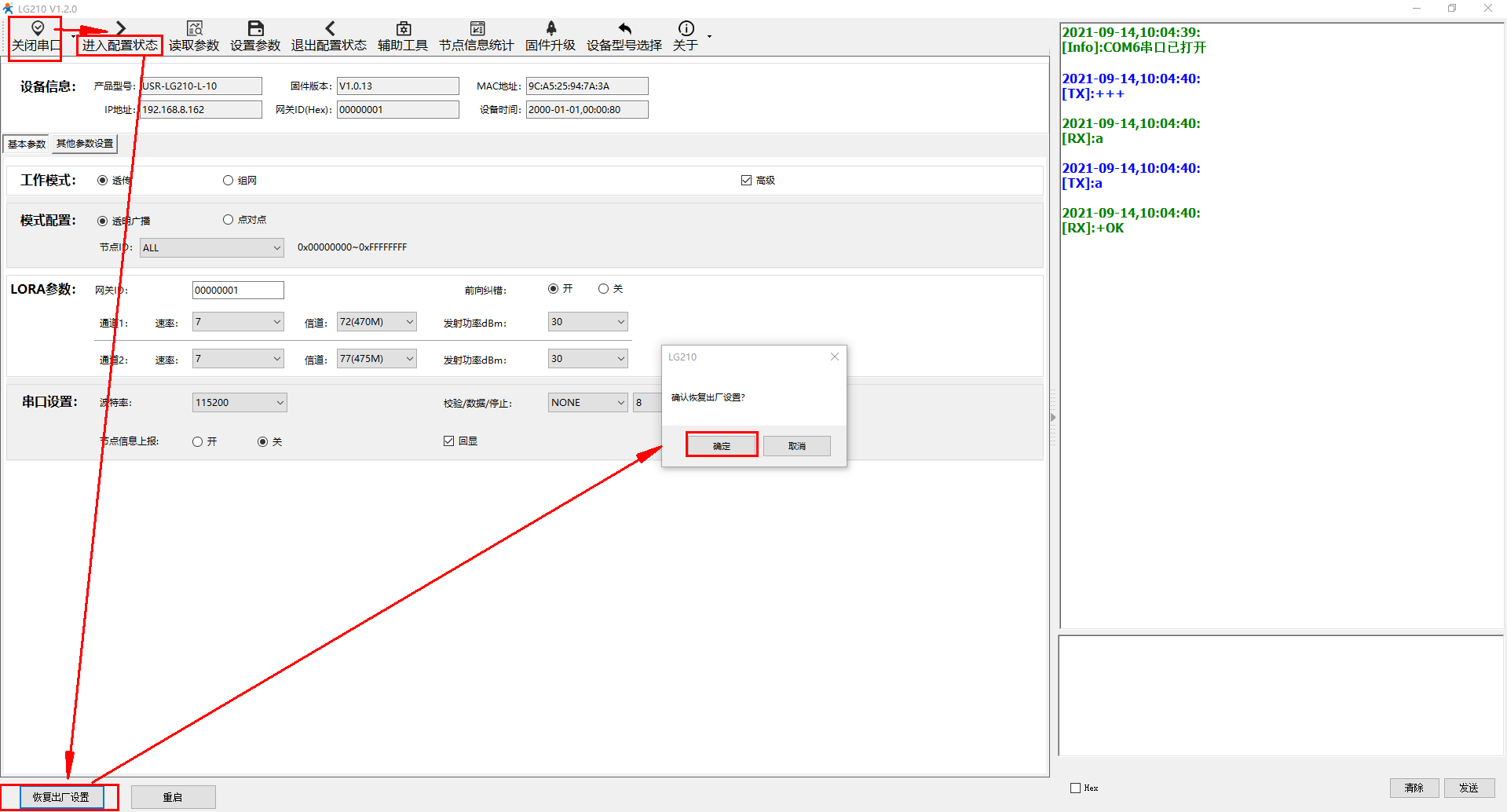
Task: Open 固件升级 firmware upgrade
Action: coord(550,29)
